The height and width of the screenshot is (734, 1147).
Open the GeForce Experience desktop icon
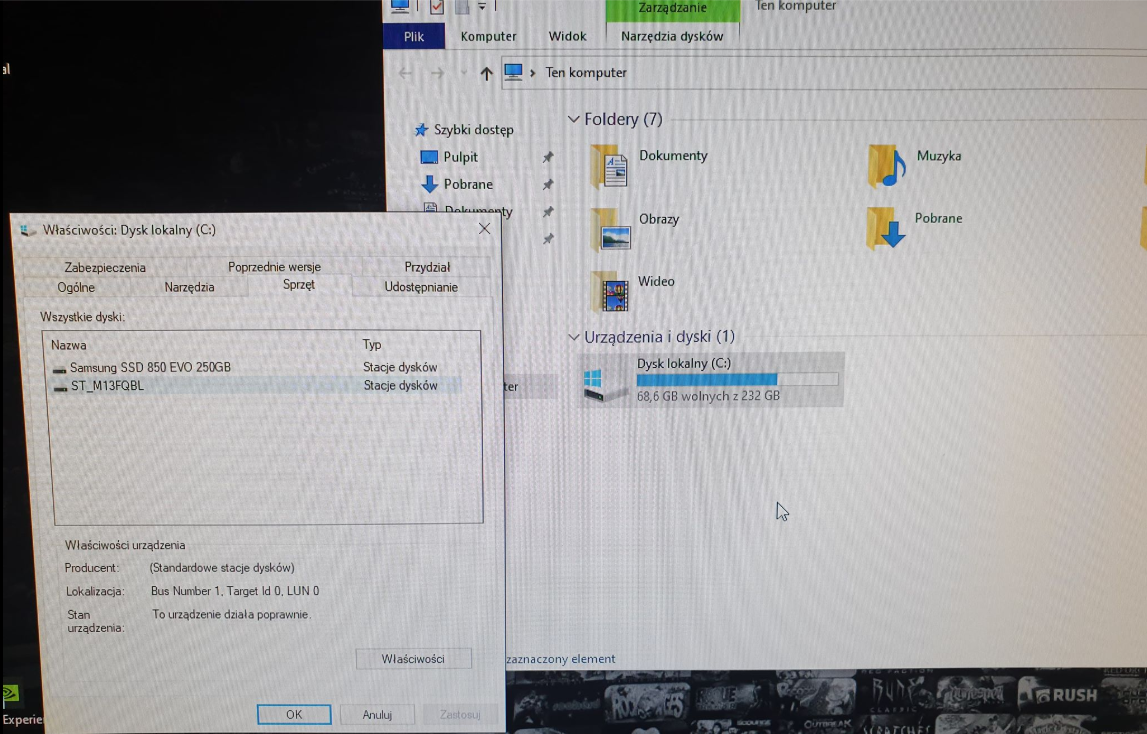click(10, 694)
